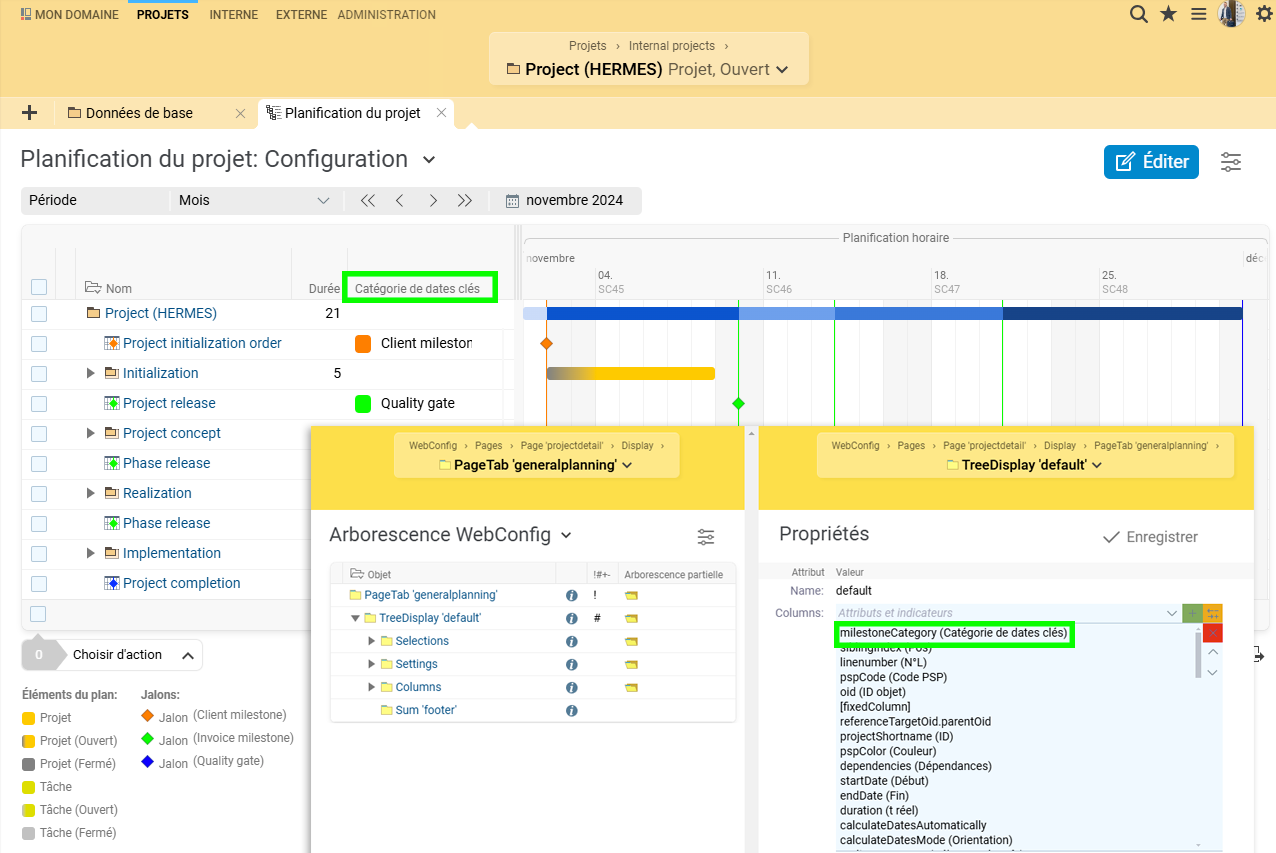
Task: Open the settings gear icon
Action: point(1264,14)
